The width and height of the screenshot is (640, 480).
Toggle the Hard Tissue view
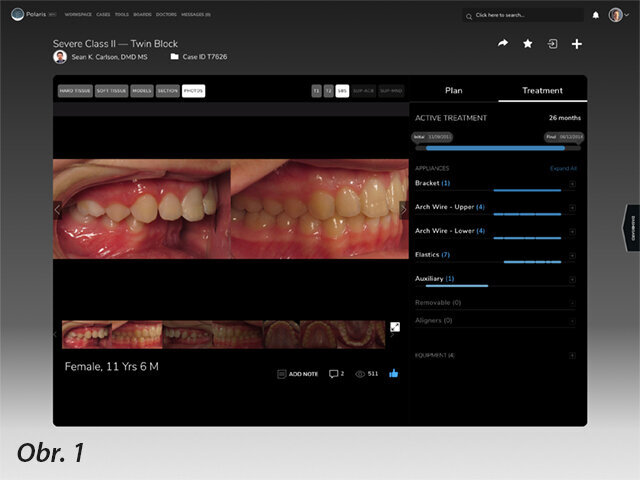pos(75,91)
